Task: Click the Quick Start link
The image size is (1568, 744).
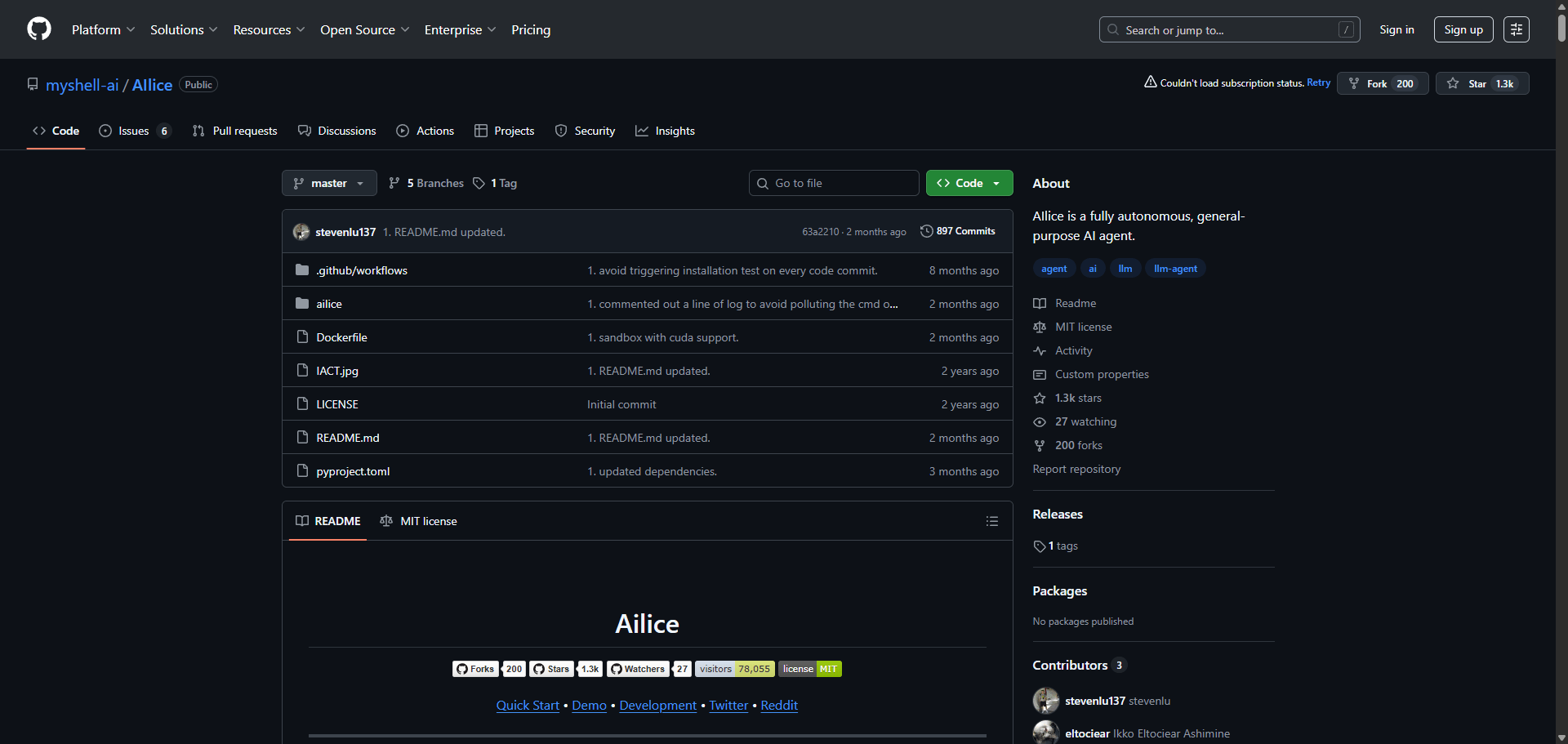Action: click(x=528, y=706)
